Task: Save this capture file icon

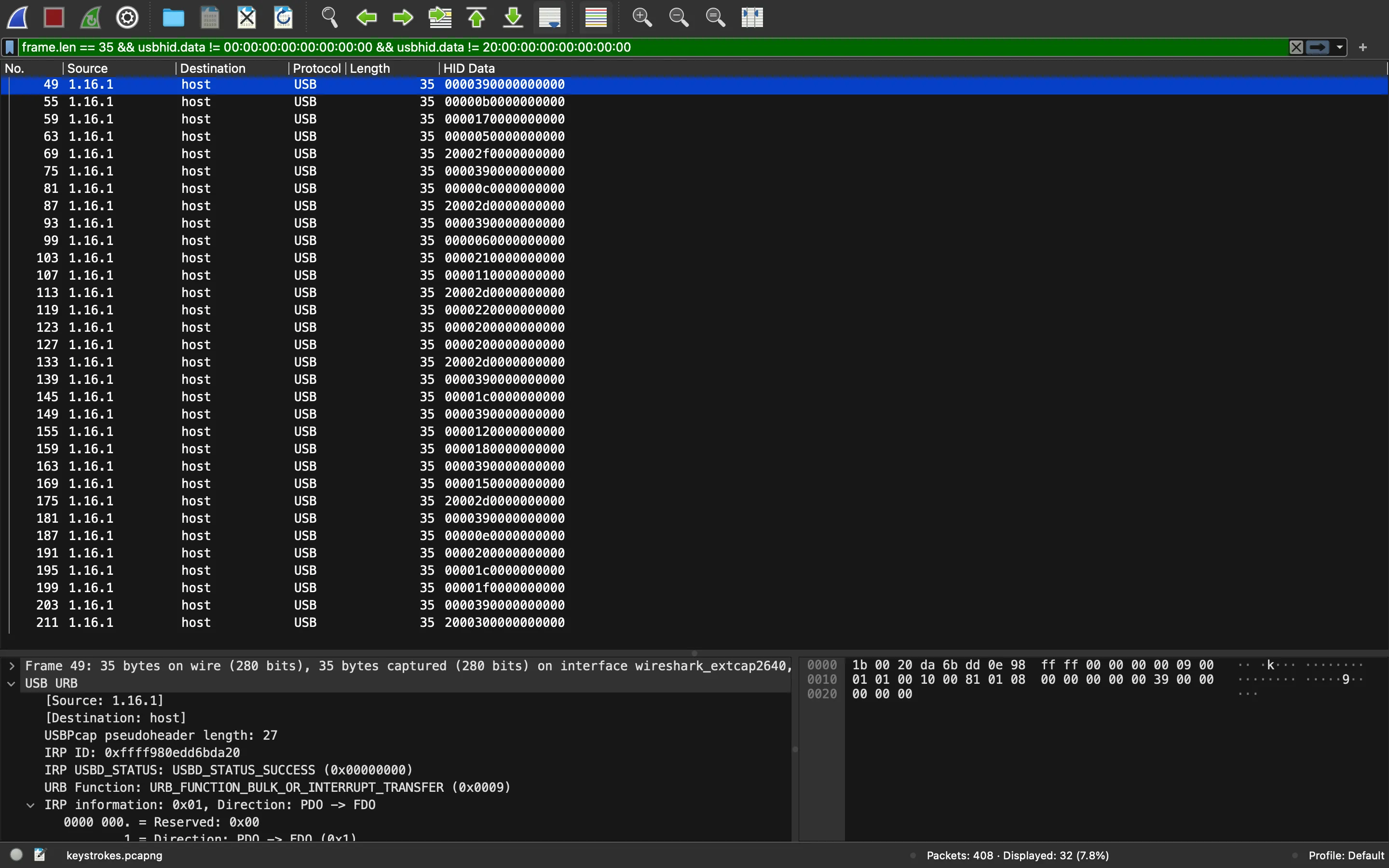Action: click(x=210, y=17)
